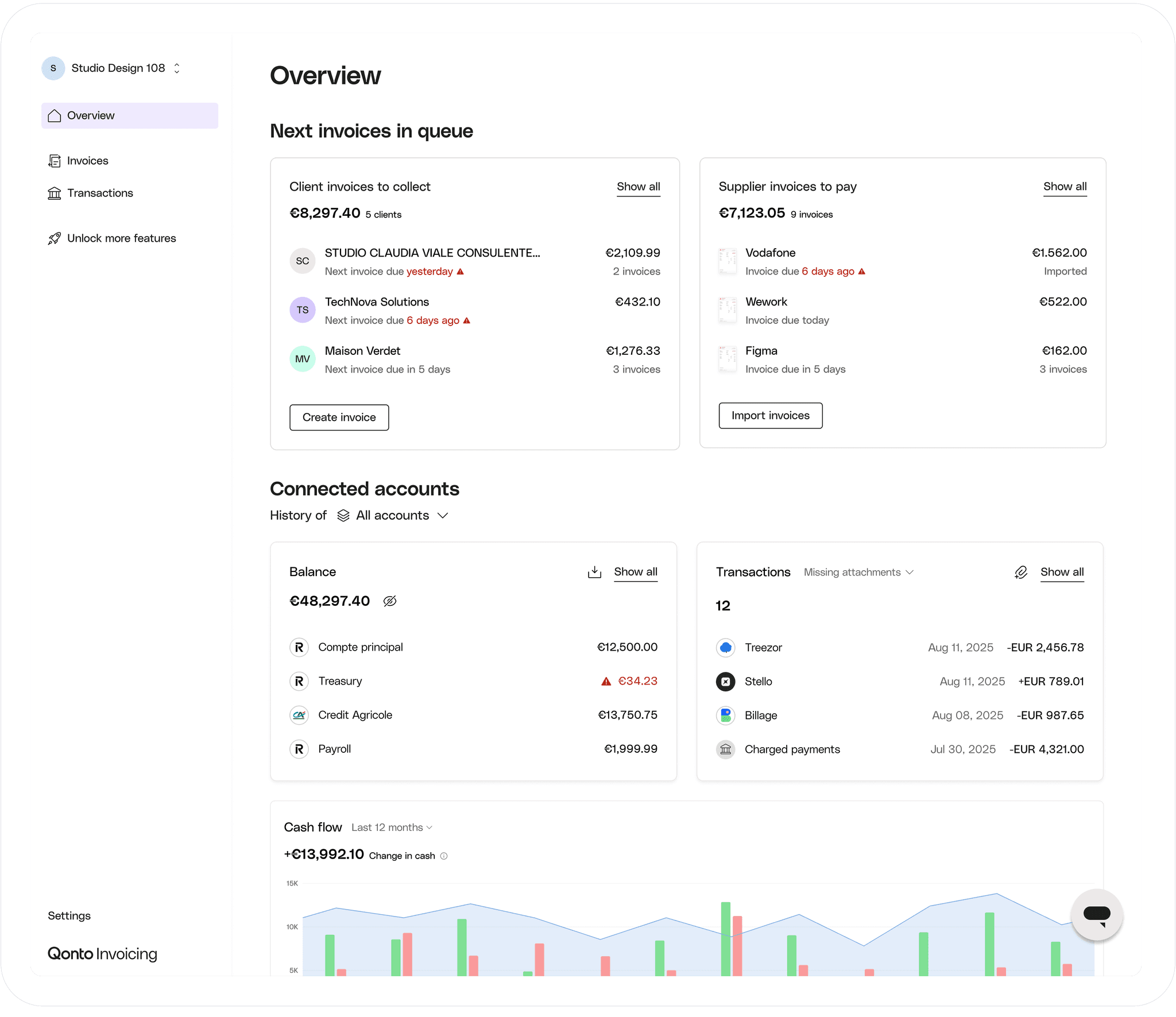The width and height of the screenshot is (1176, 1017).
Task: Open the chat support bubble
Action: pos(1096,914)
